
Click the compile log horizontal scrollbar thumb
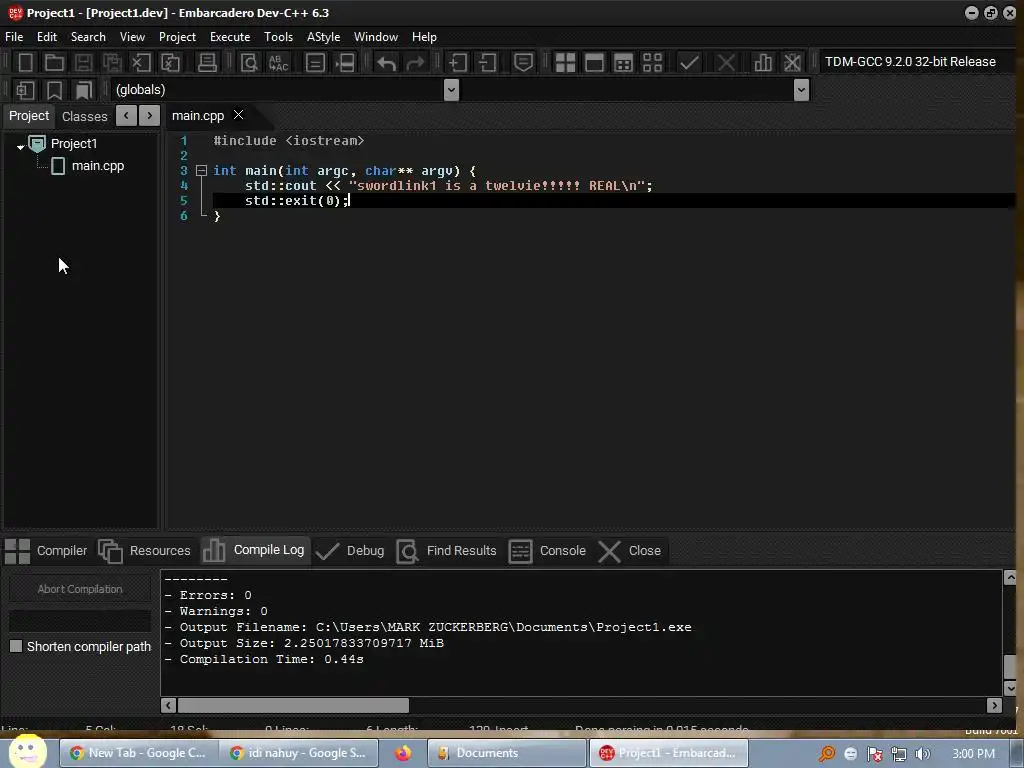[x=293, y=705]
